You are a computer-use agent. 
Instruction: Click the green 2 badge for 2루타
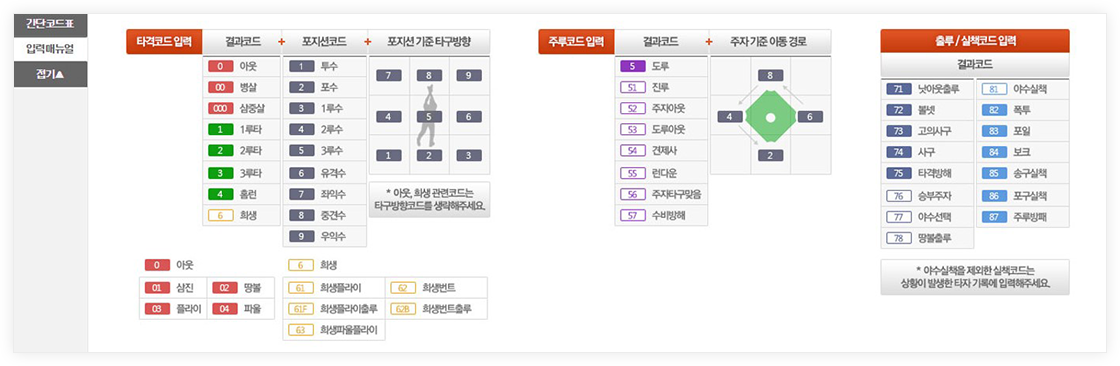221,152
